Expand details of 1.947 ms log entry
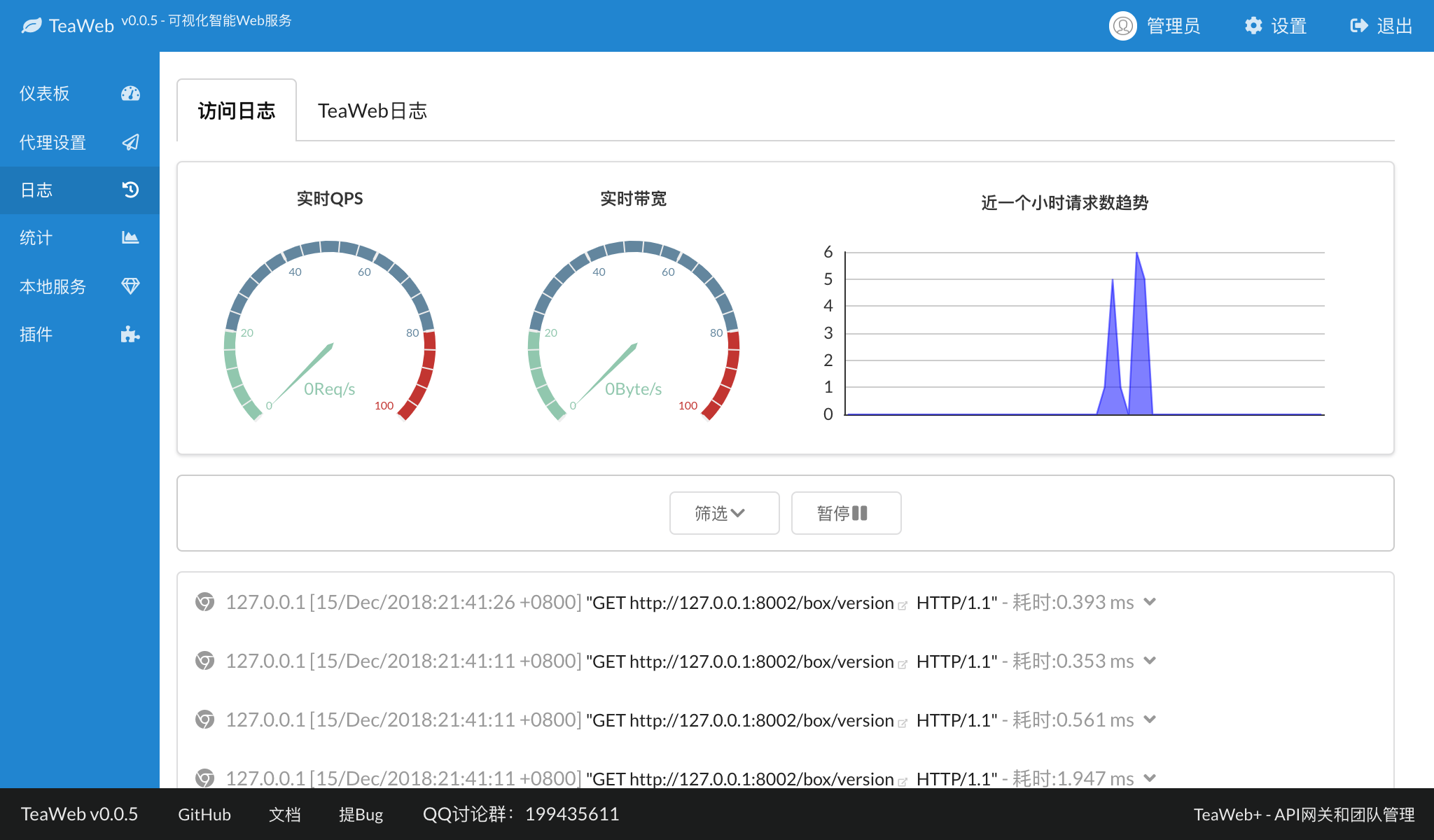The height and width of the screenshot is (840, 1434). coord(1150,778)
